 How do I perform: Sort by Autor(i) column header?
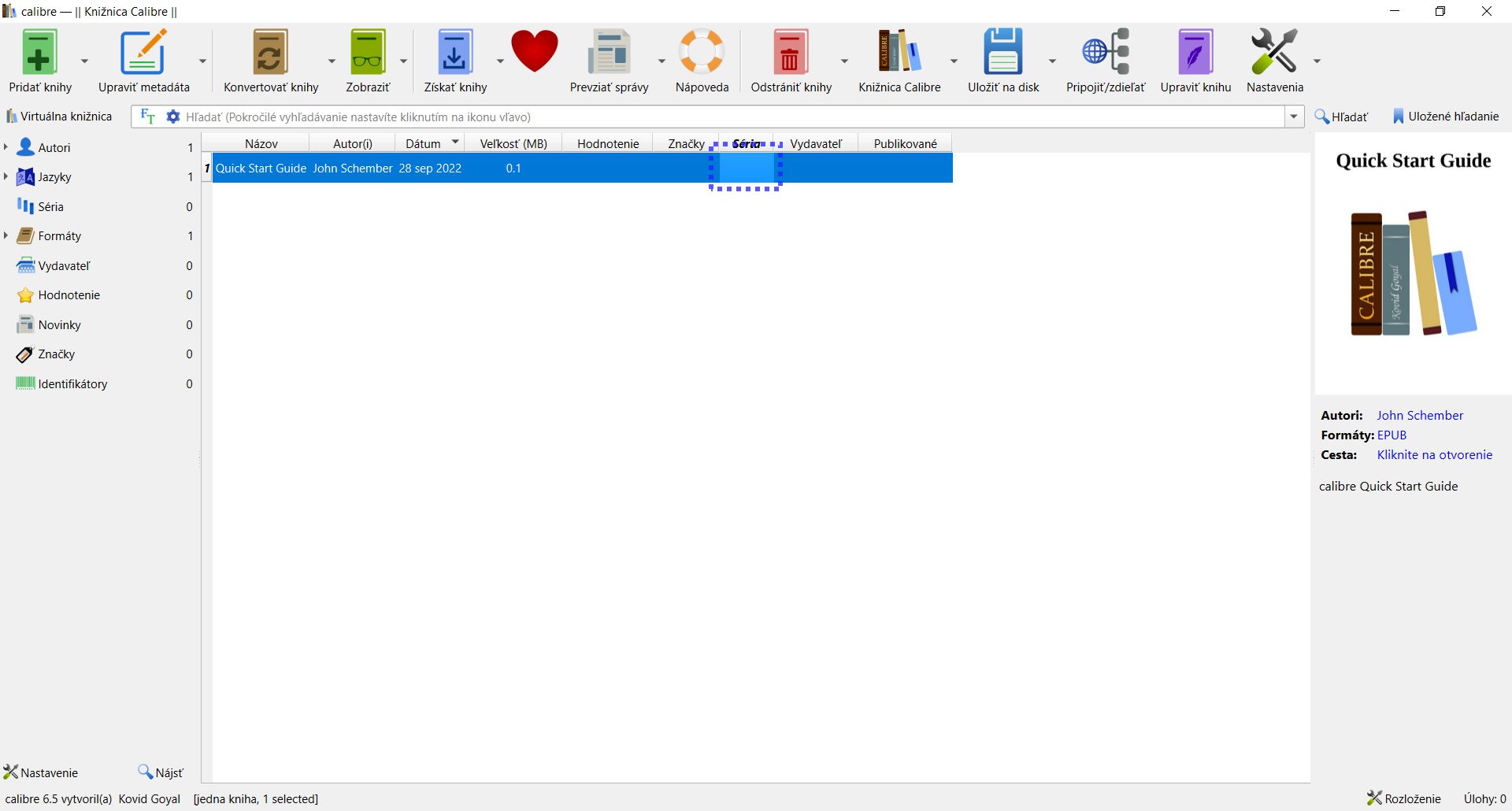coord(352,143)
